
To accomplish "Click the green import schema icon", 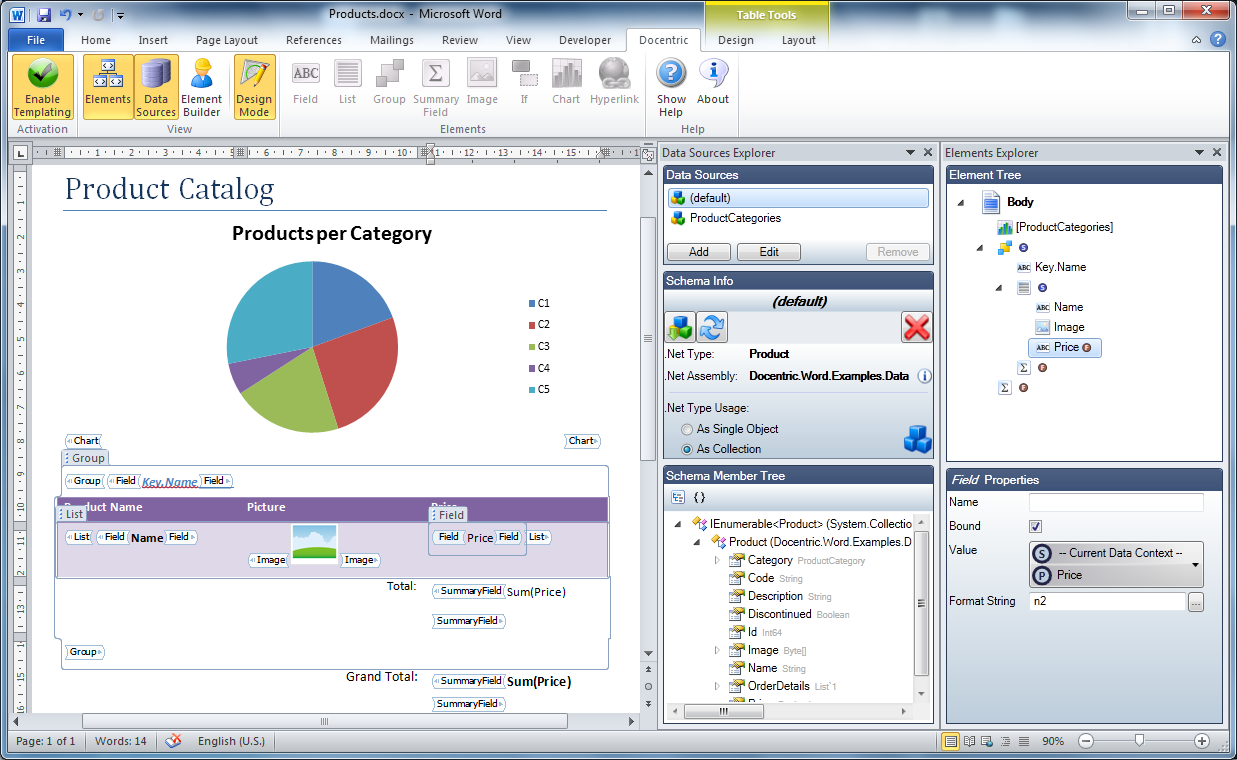I will pyautogui.click(x=680, y=327).
